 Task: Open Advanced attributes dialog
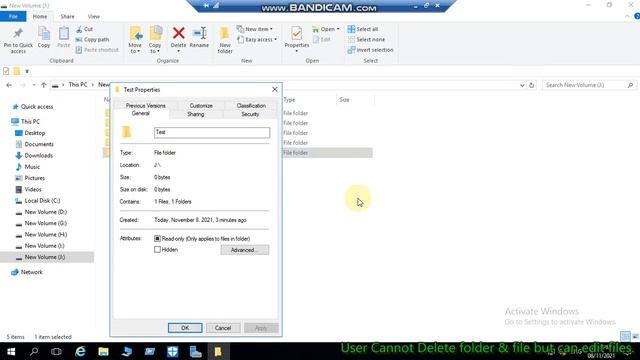244,250
